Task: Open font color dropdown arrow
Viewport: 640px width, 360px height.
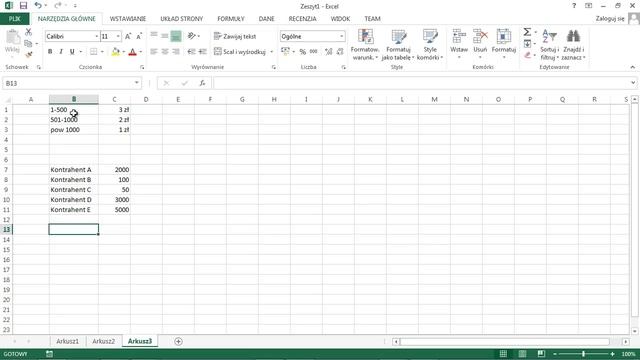Action: [x=140, y=52]
